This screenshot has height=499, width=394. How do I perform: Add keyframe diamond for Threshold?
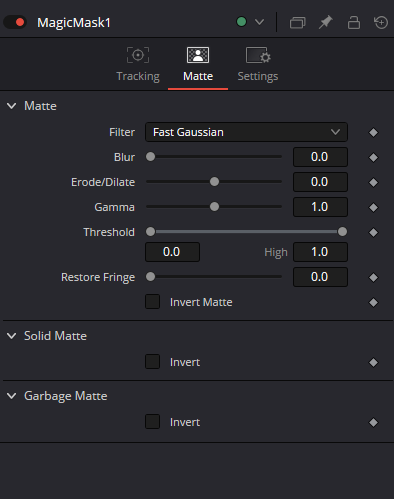pyautogui.click(x=373, y=232)
